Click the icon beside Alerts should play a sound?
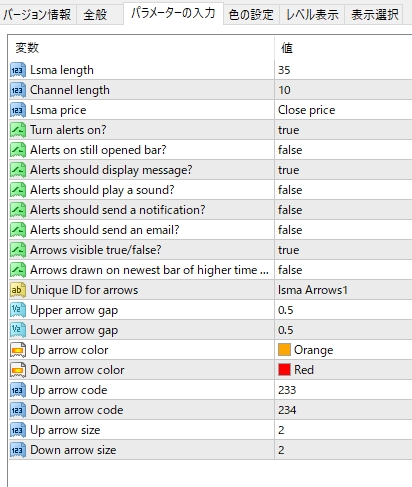Screen dimensions: 412x487 pos(18,190)
